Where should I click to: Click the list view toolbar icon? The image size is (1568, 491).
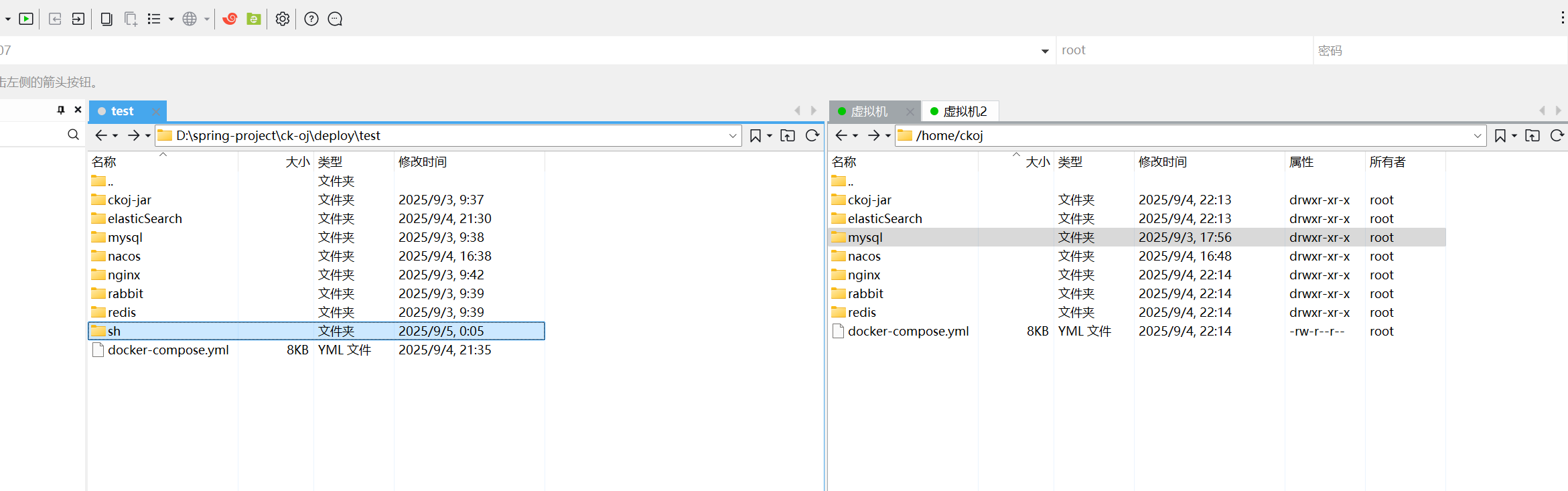tap(154, 19)
